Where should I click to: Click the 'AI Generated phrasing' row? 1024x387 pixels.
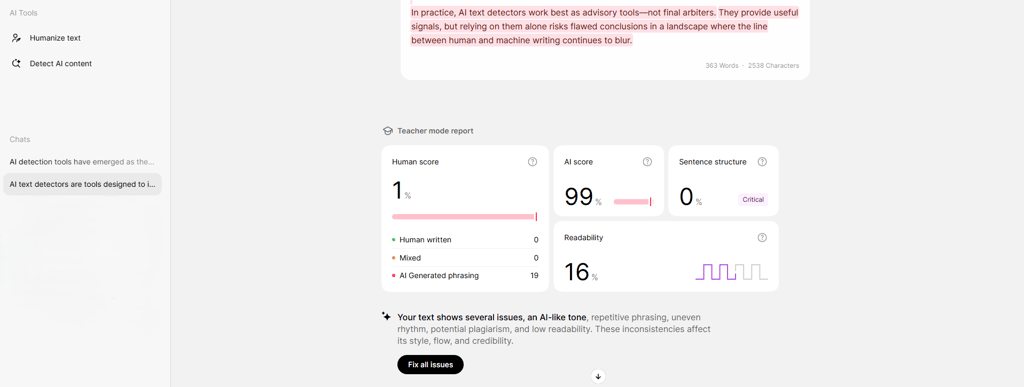point(465,275)
